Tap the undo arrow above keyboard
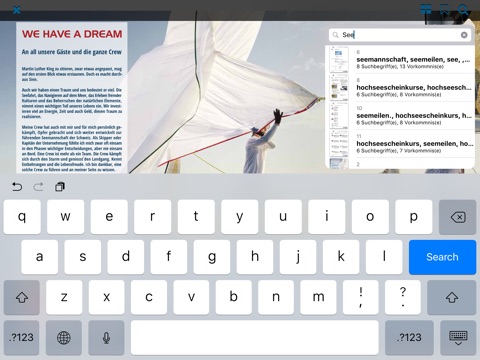This screenshot has width=480, height=360. tap(17, 187)
